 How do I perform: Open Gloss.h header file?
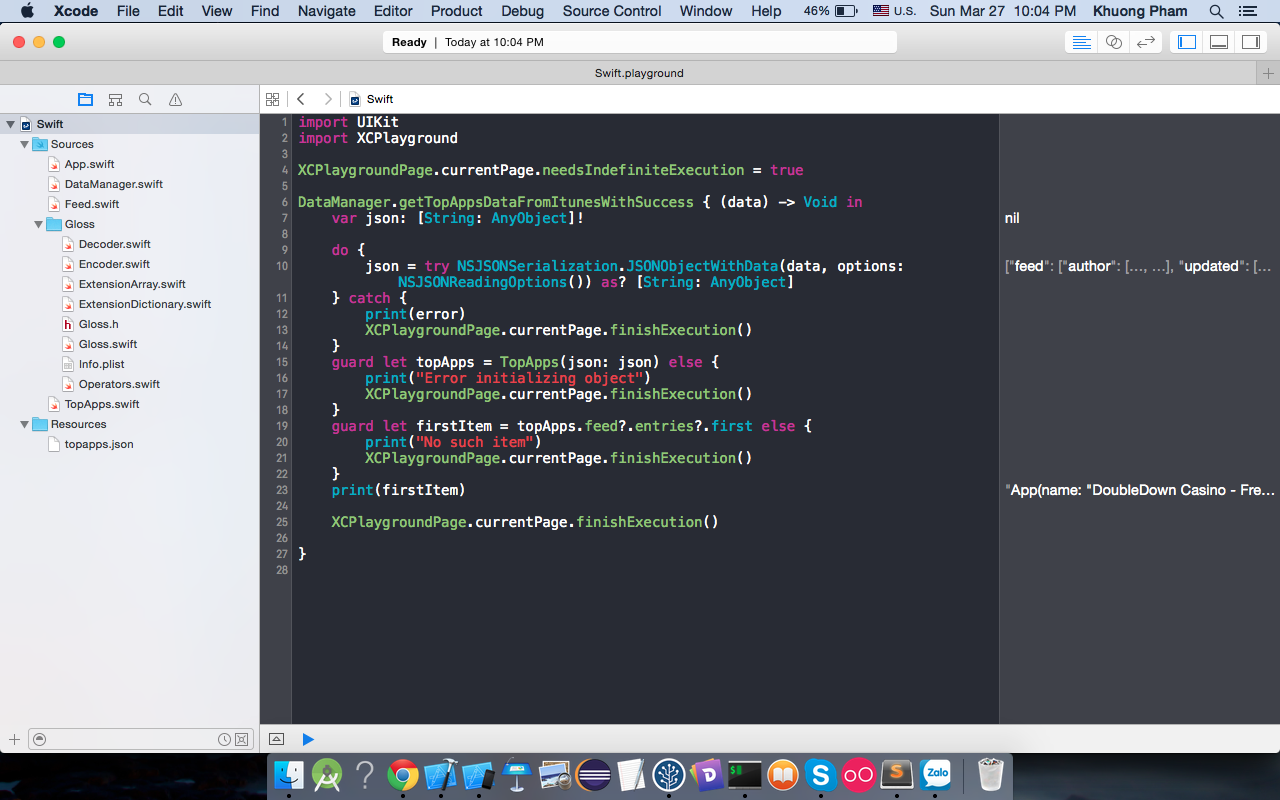coord(98,324)
